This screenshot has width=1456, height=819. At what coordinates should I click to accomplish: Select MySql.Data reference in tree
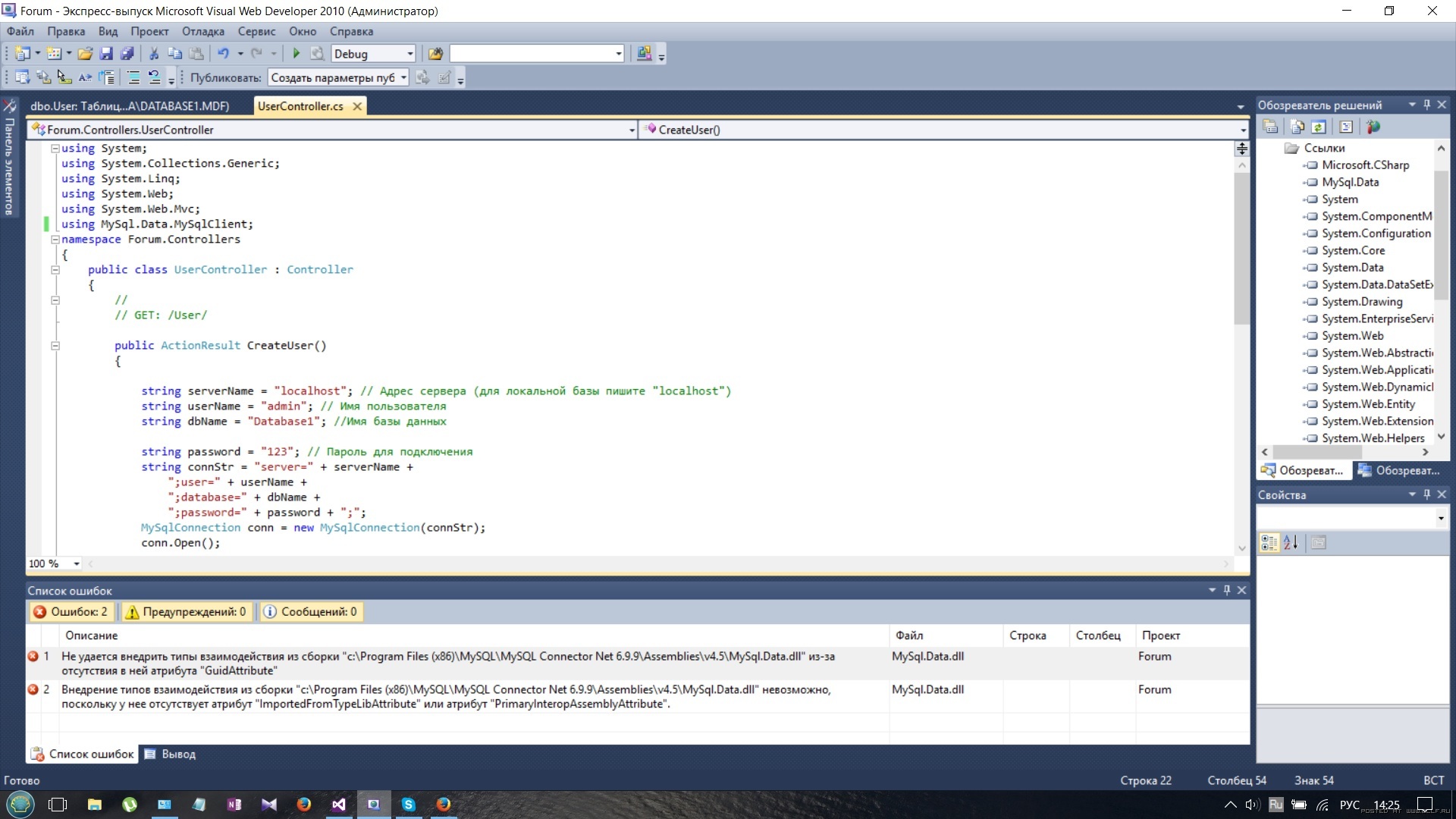(x=1350, y=182)
